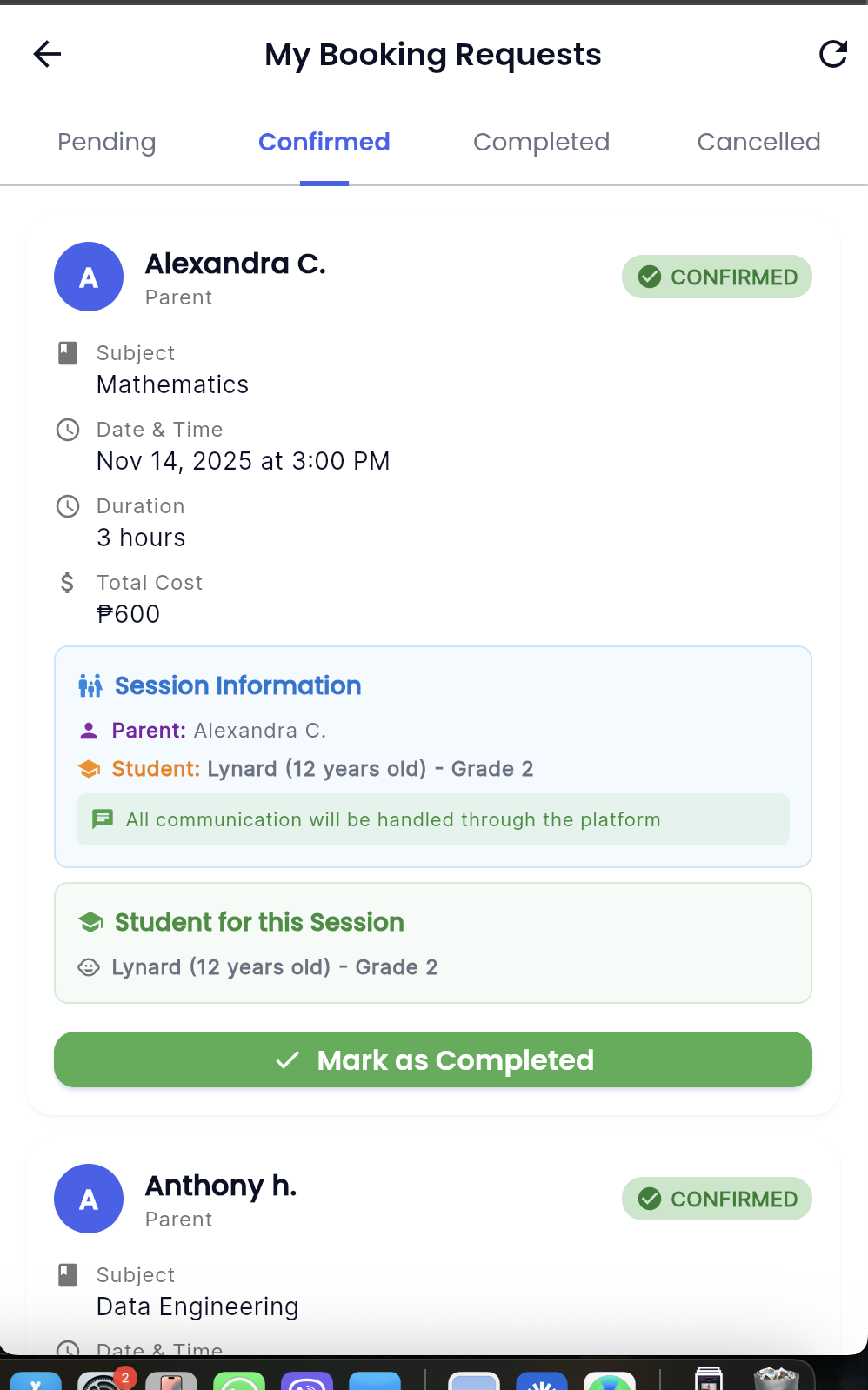Click Anthony h.'s CONFIRMED status badge
Image resolution: width=868 pixels, height=1390 pixels.
pyautogui.click(x=716, y=1199)
